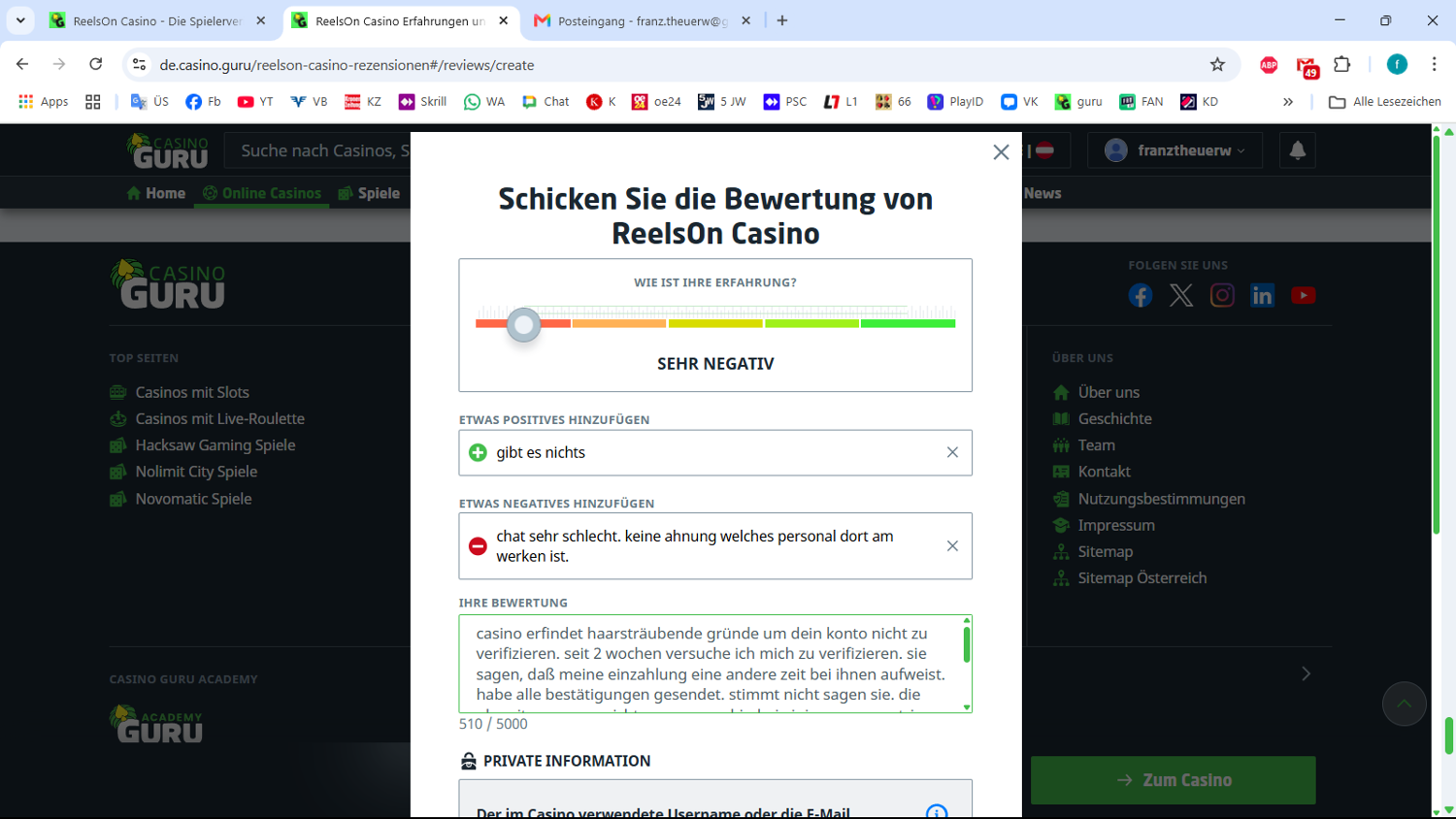Viewport: 1456px width, 819px height.
Task: Click the Zum Casino button
Action: point(1174,780)
